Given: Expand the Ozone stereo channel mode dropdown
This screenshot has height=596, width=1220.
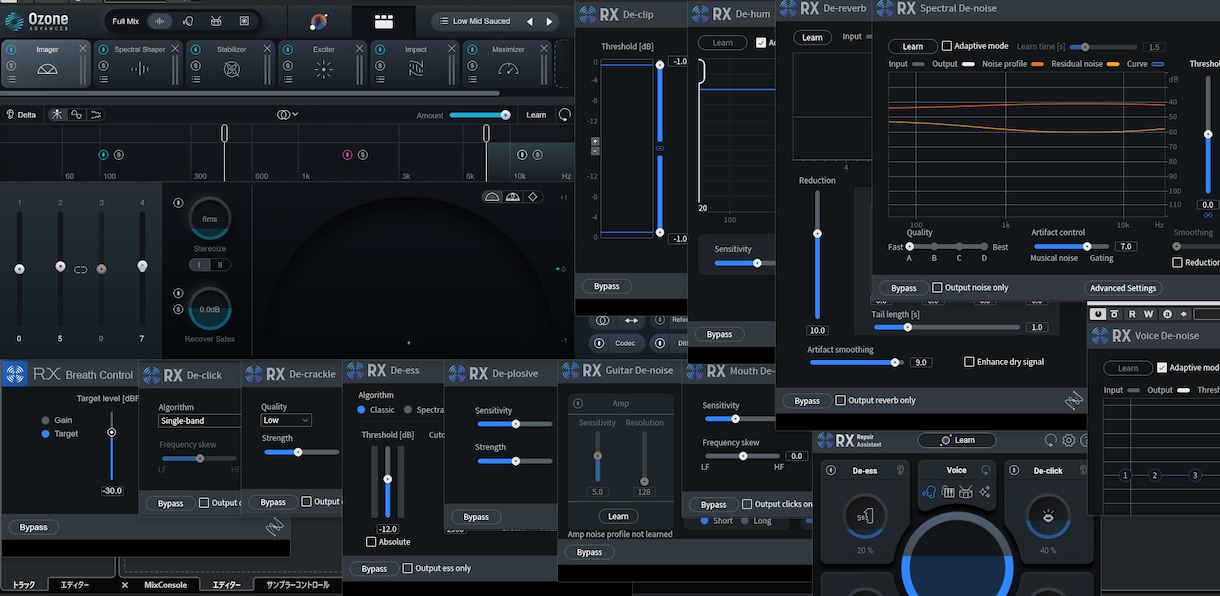Looking at the screenshot, I should (288, 115).
